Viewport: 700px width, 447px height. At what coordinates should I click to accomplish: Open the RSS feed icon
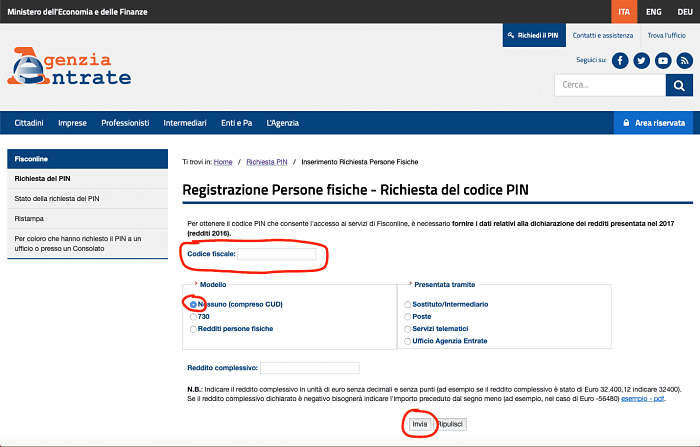(683, 60)
